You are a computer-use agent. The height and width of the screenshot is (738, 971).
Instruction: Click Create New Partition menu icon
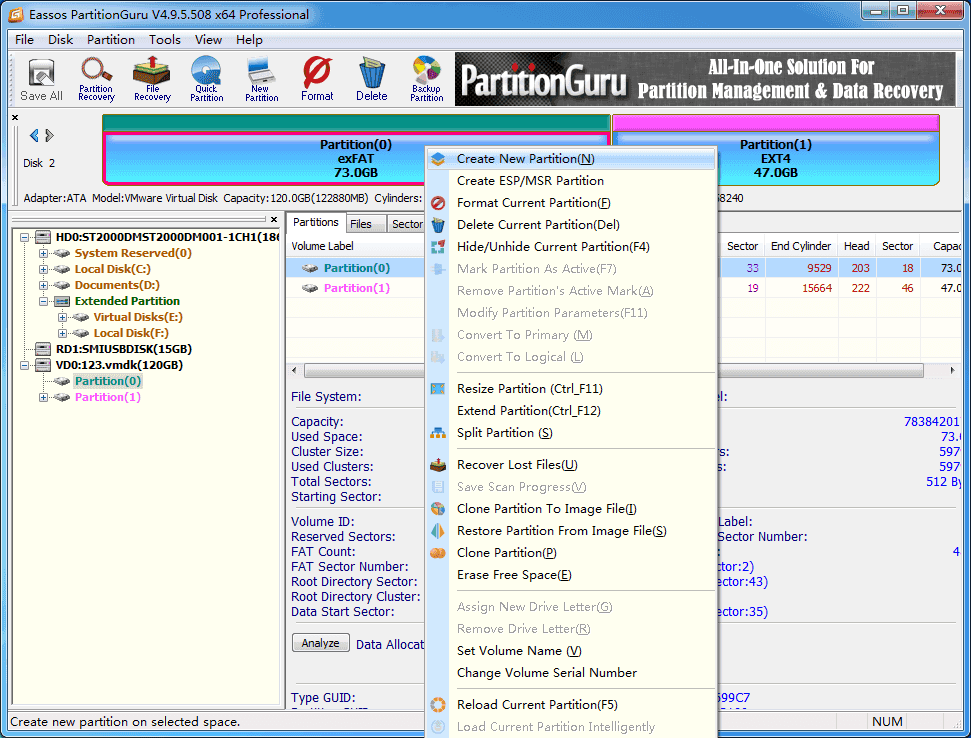pos(438,159)
